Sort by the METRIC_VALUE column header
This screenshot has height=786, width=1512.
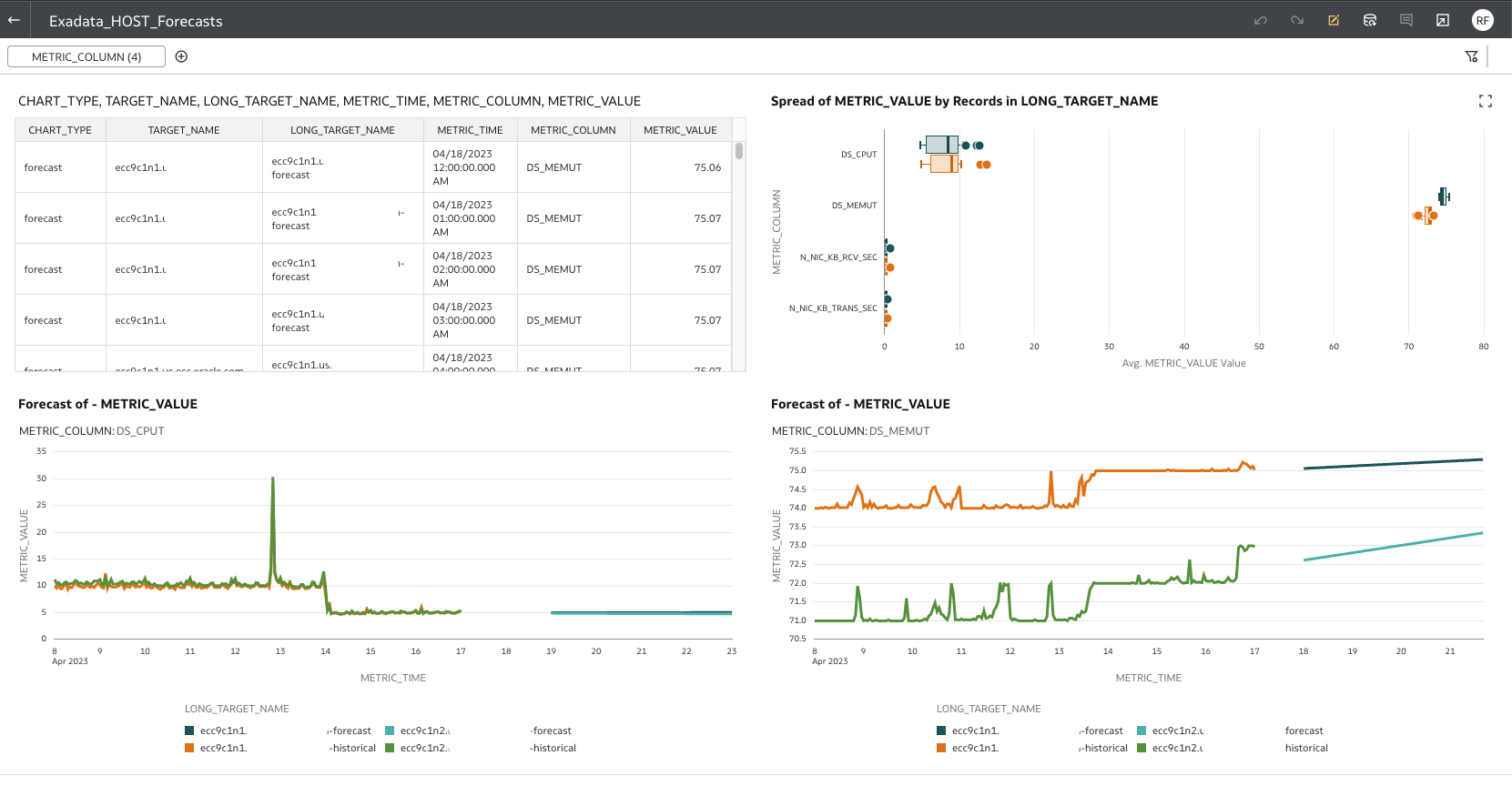point(680,130)
